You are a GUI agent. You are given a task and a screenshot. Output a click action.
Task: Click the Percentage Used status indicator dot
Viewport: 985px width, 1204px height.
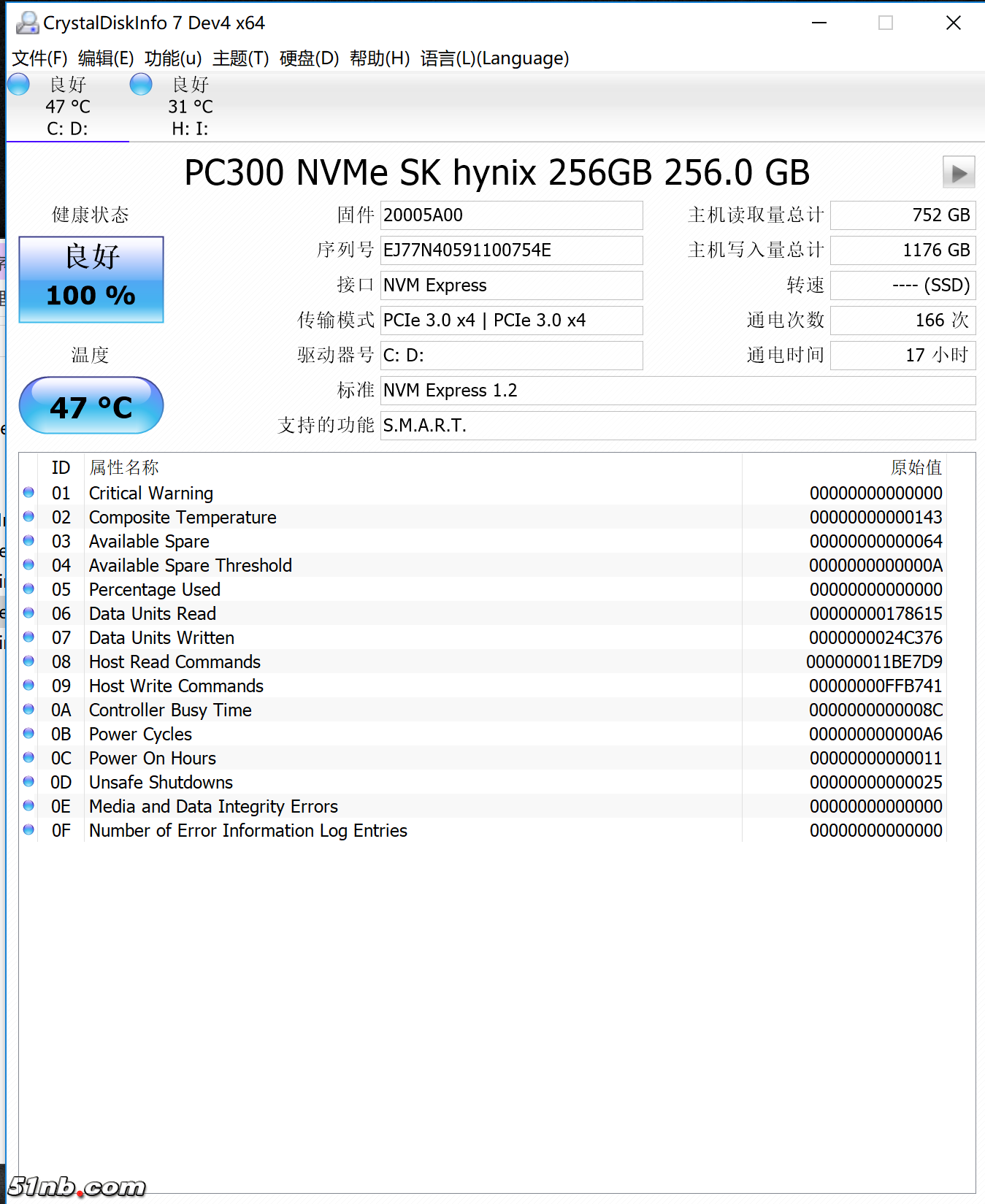[28, 589]
